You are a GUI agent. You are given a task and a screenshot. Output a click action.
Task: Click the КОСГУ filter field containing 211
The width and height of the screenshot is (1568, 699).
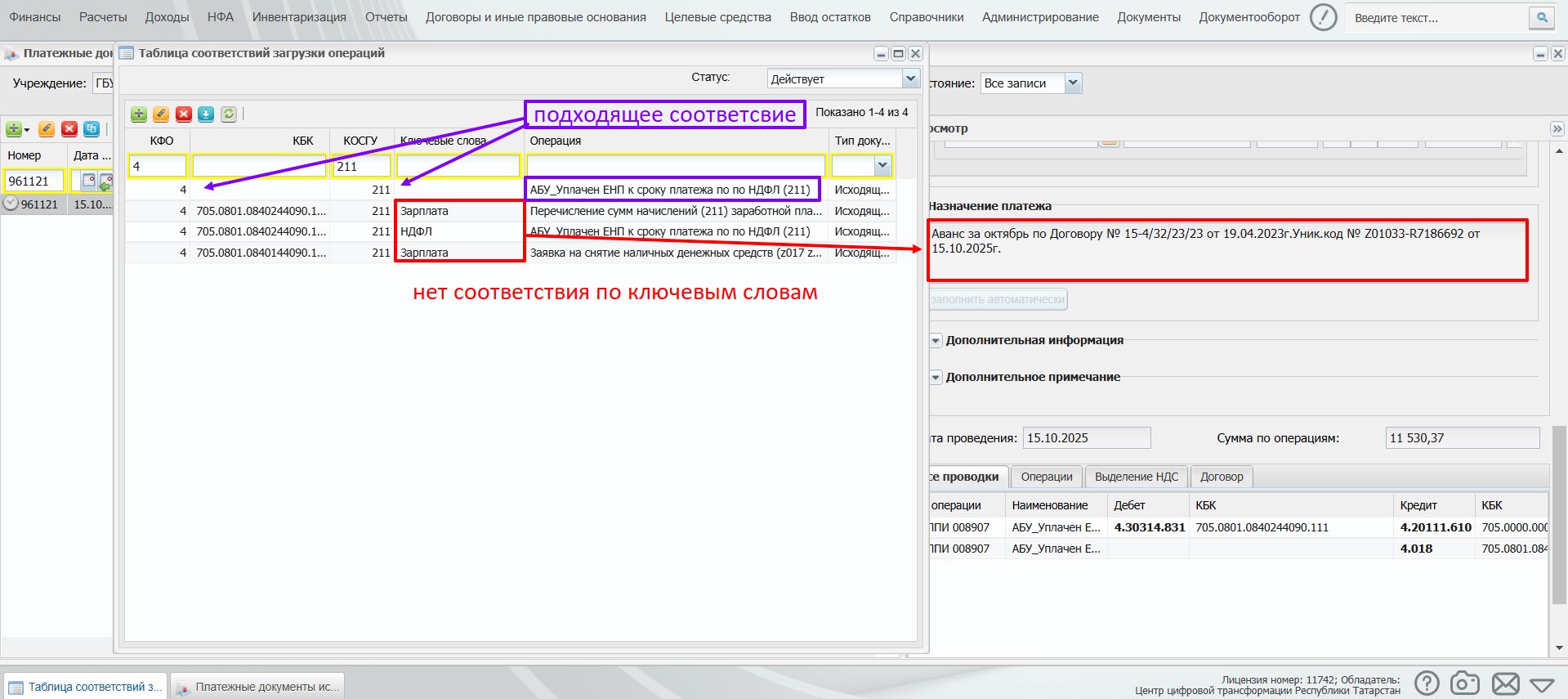[361, 166]
